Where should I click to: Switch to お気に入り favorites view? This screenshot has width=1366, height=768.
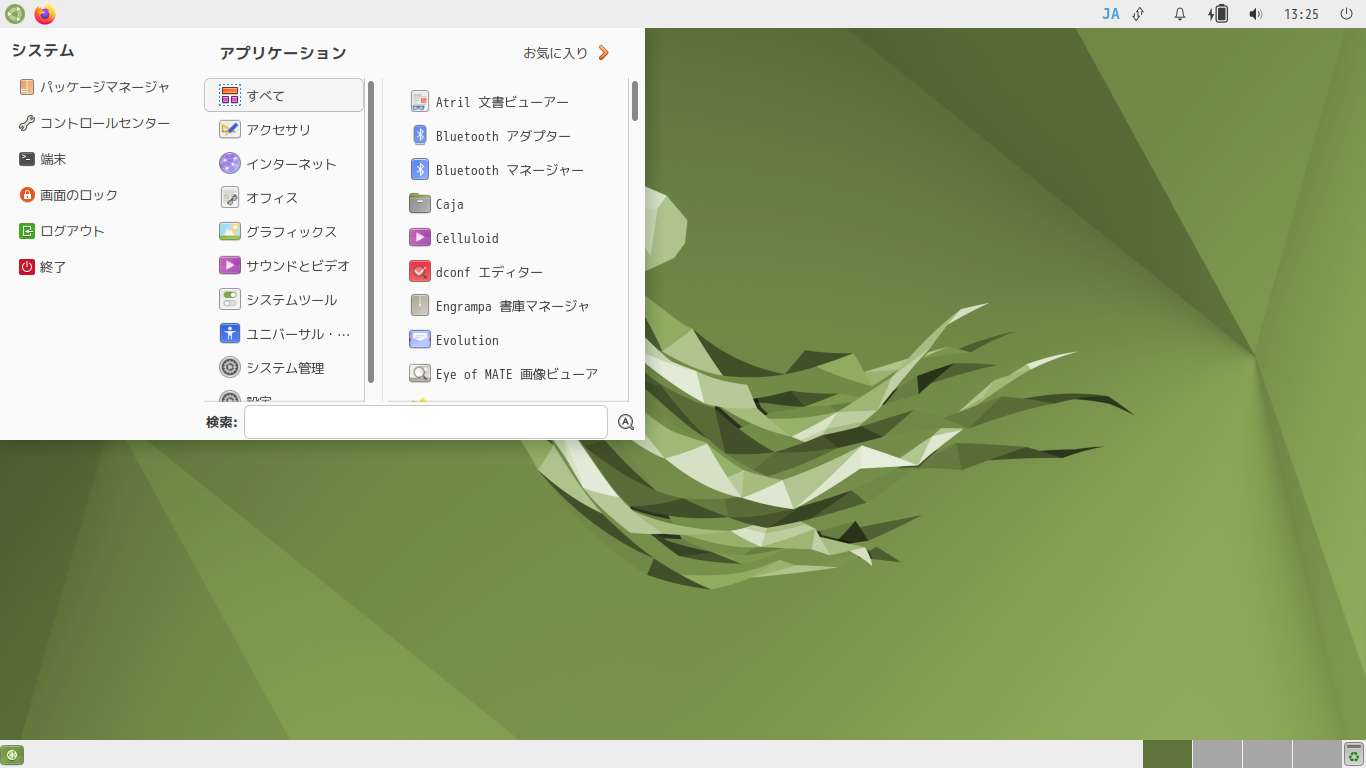click(x=566, y=53)
